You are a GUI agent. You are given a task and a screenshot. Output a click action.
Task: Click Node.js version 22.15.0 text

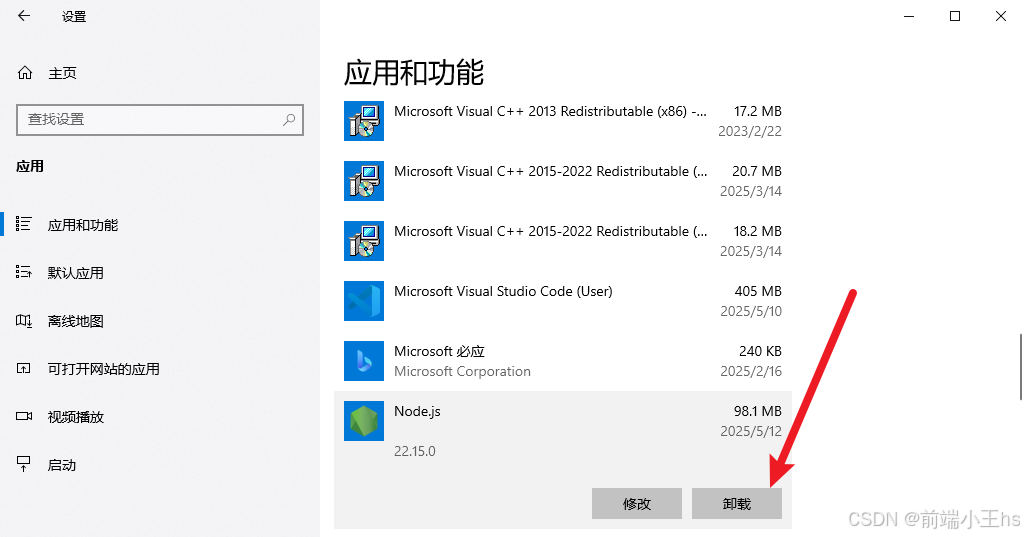(415, 451)
